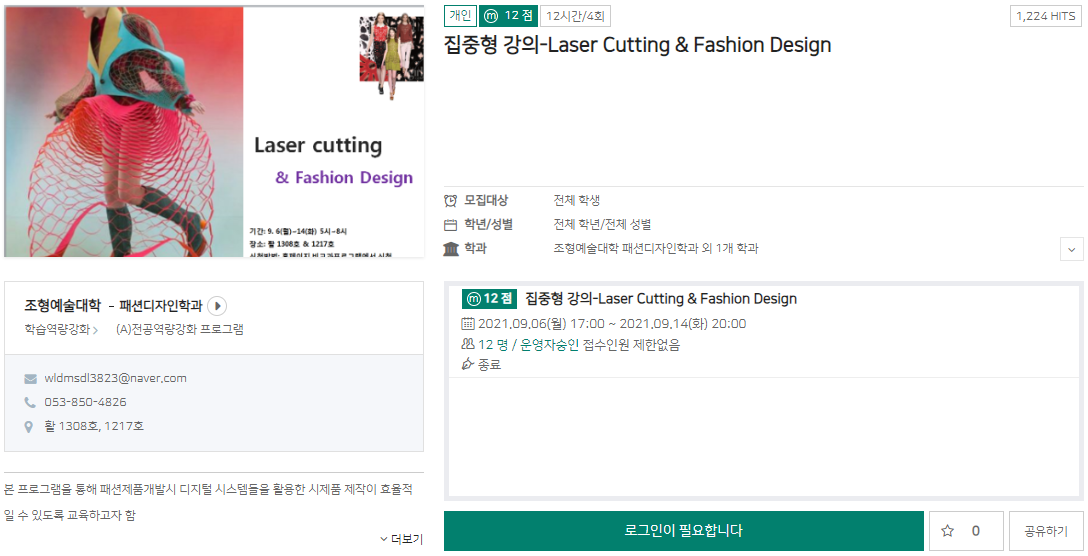Expand the 학과 department list chevron
Viewport: 1088px width, 556px height.
pyautogui.click(x=1071, y=249)
